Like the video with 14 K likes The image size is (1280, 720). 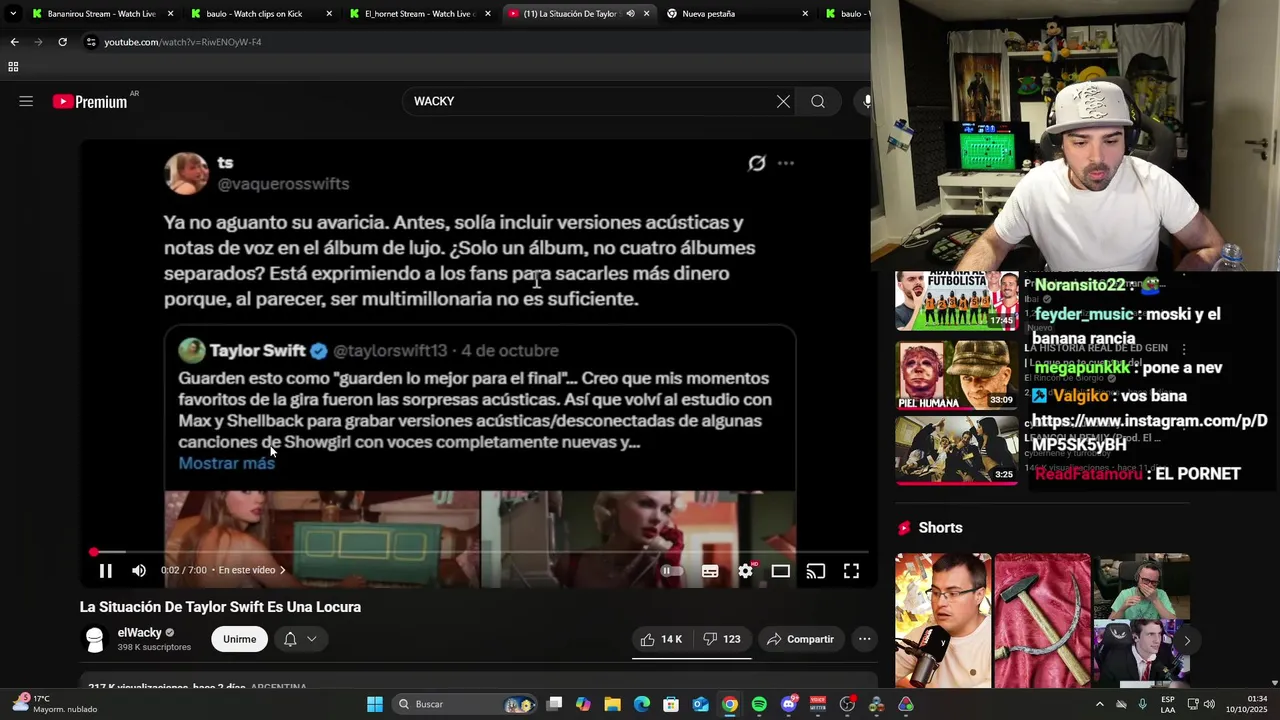pos(661,639)
